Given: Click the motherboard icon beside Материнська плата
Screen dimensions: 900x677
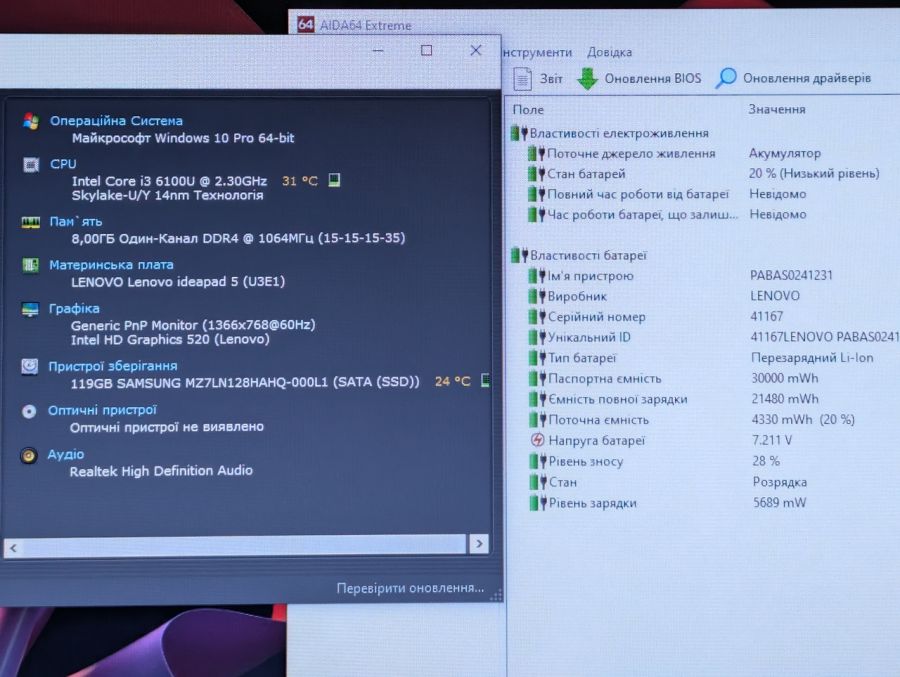Looking at the screenshot, I should pyautogui.click(x=30, y=265).
